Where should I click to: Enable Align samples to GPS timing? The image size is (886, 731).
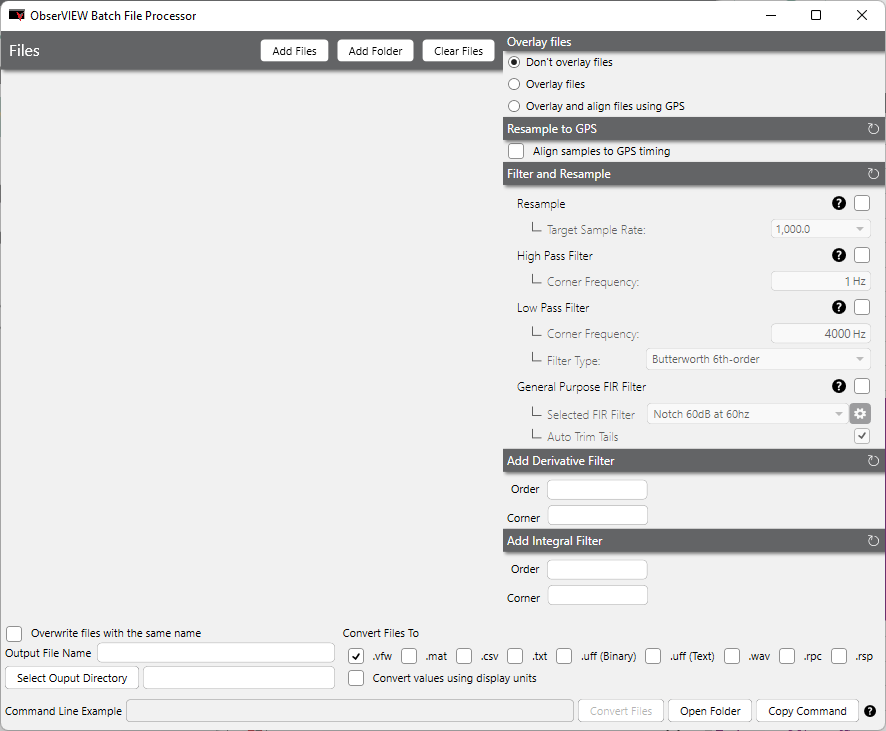point(516,151)
